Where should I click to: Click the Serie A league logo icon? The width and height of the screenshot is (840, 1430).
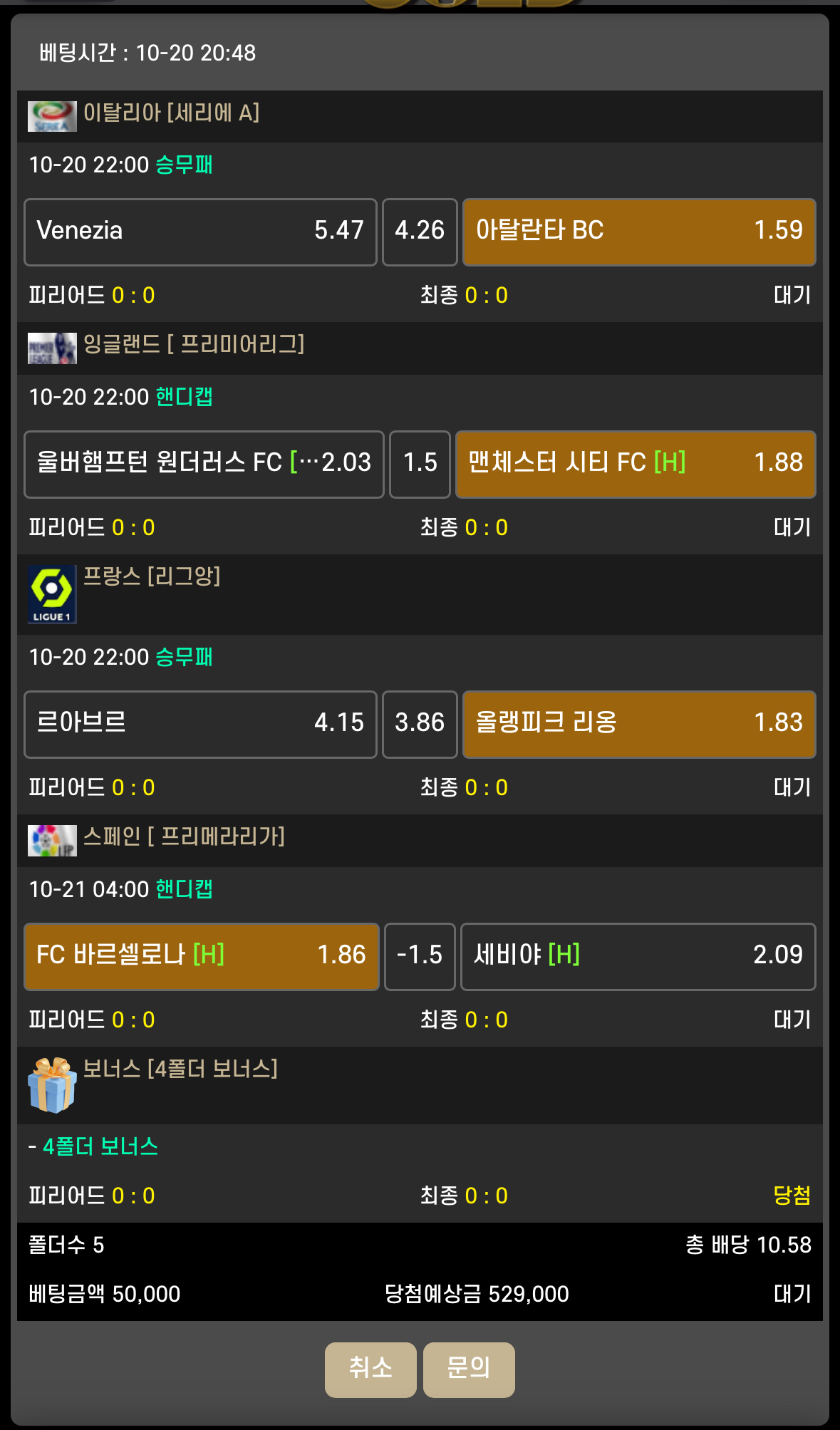[x=51, y=116]
